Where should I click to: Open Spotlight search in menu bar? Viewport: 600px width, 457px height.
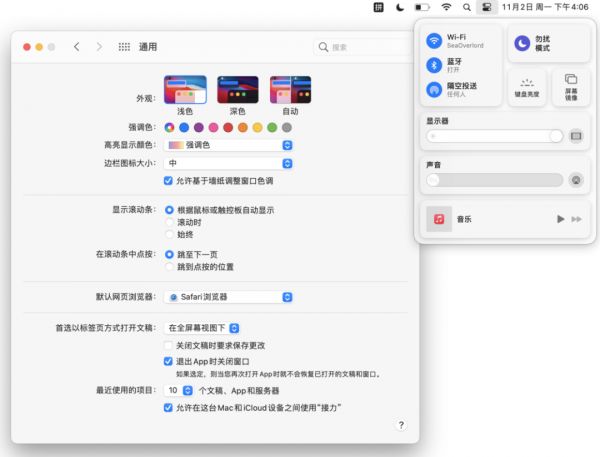[467, 7]
